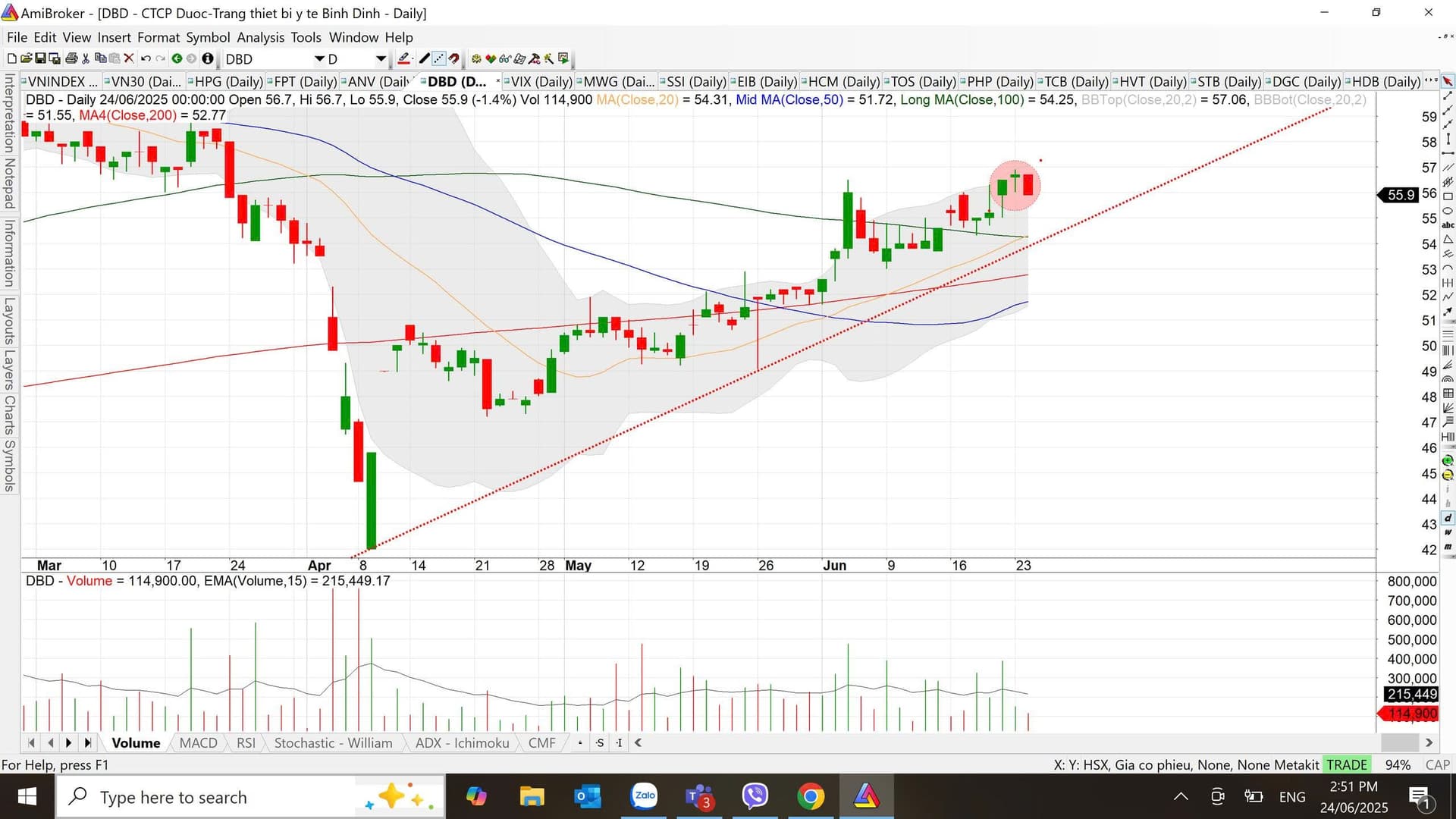
Task: Click the red Delete X icon
Action: tap(129, 58)
